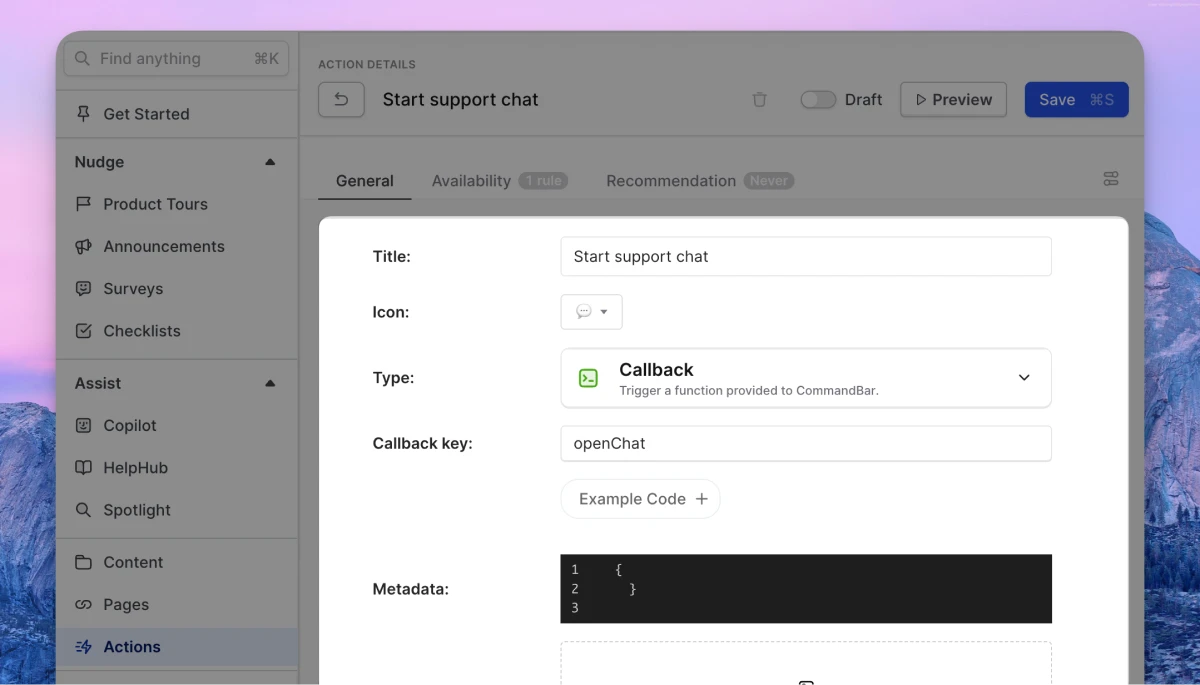Click the Pages link icon
This screenshot has width=1200, height=685.
84,604
